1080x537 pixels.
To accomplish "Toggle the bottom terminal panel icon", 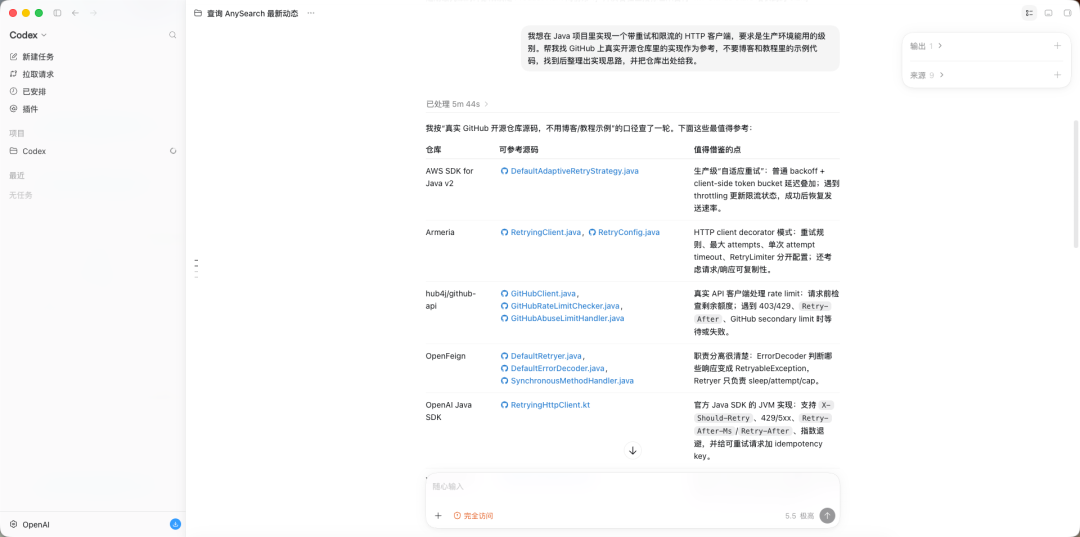I will tap(1048, 13).
